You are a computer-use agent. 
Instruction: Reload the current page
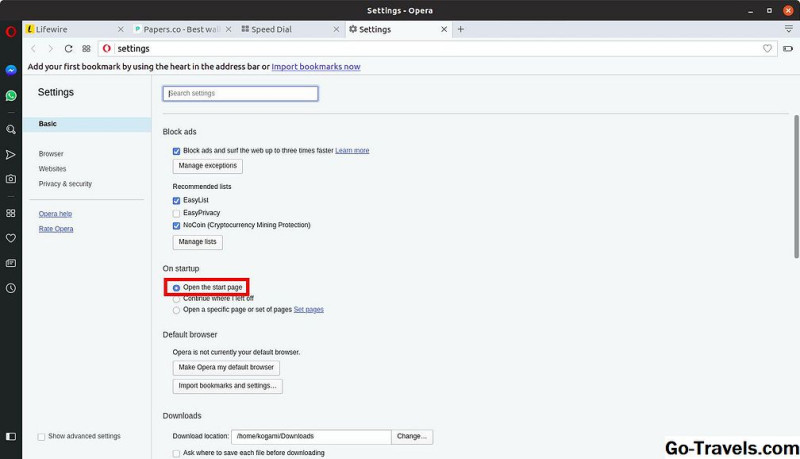pyautogui.click(x=68, y=48)
